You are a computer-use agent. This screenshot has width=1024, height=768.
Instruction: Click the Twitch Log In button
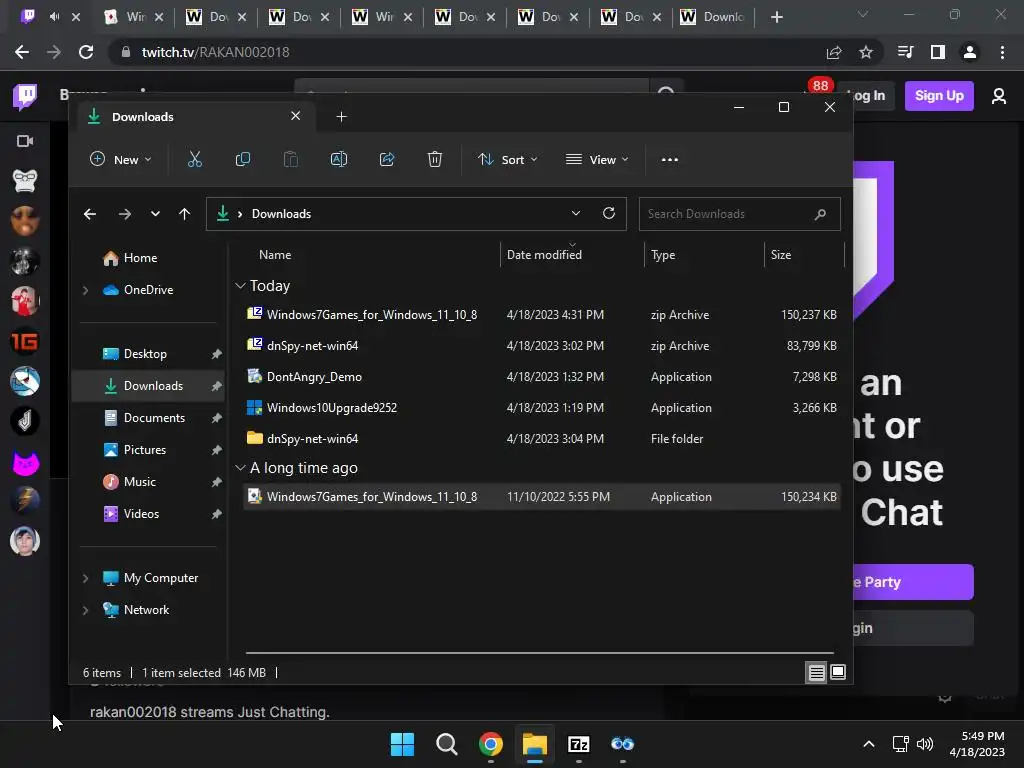(867, 96)
